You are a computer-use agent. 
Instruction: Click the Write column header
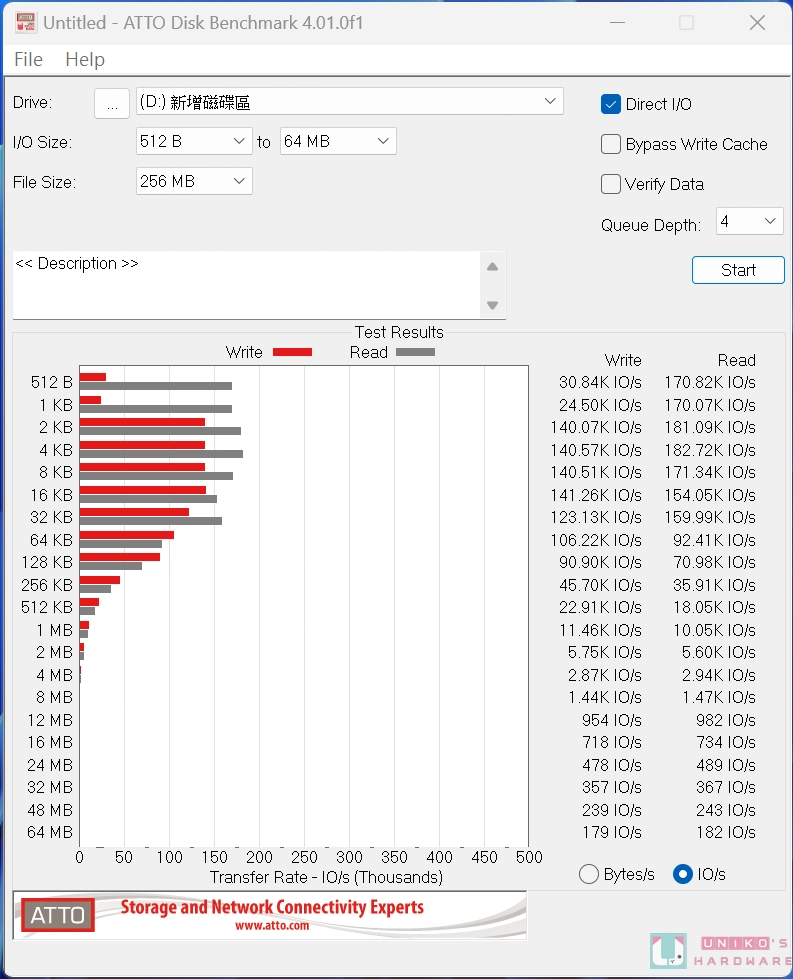623,360
